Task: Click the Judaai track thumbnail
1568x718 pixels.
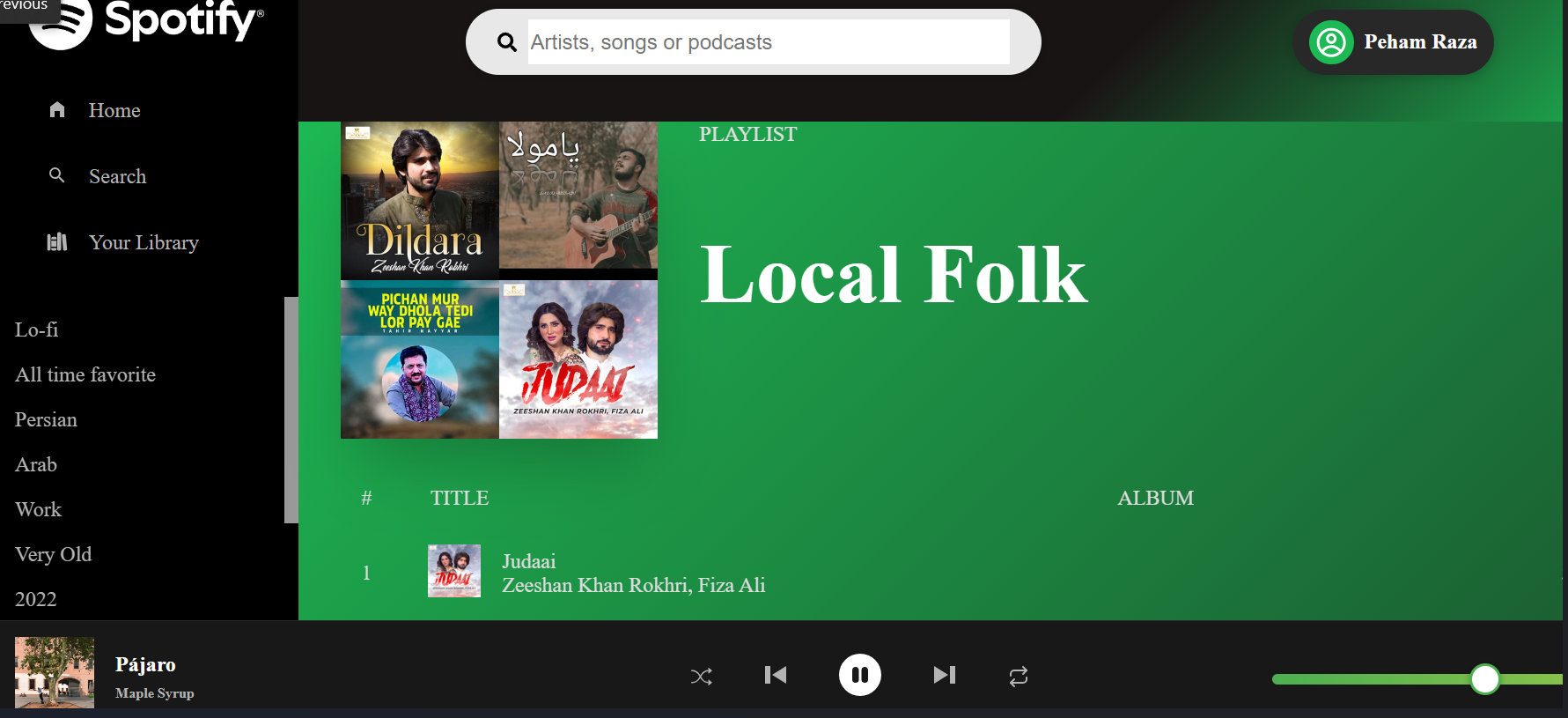Action: [453, 571]
